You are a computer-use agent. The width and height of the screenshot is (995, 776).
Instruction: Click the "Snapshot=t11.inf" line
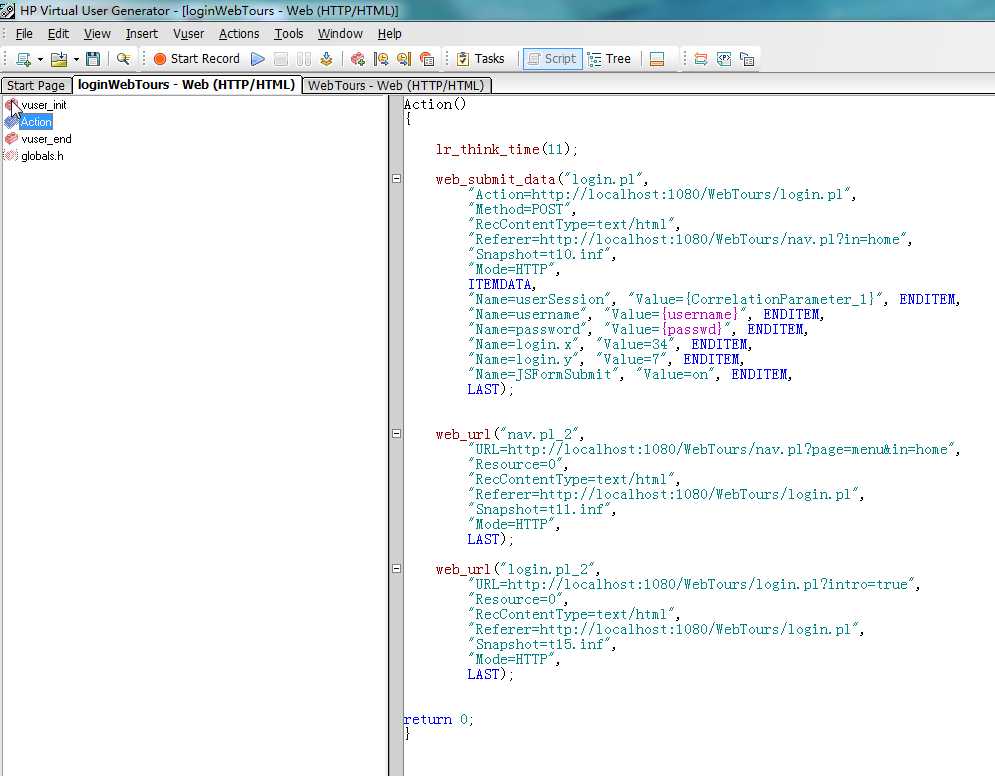coord(541,510)
